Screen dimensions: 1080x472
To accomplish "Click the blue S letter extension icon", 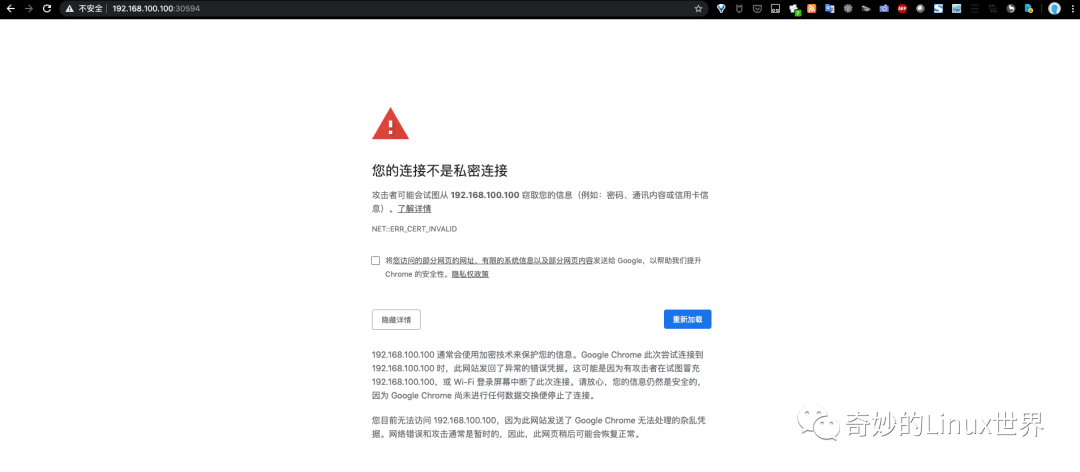I will pyautogui.click(x=938, y=9).
